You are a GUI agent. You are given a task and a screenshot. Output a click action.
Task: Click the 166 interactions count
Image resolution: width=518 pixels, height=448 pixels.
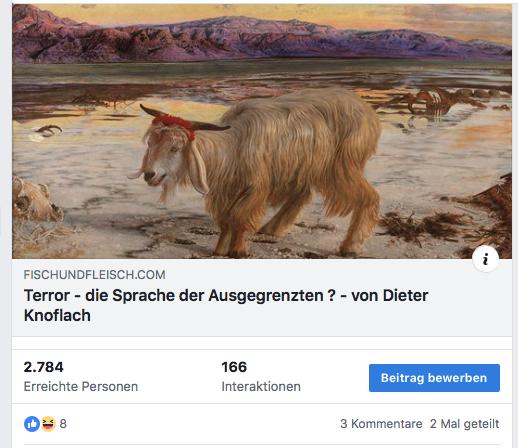(x=234, y=367)
